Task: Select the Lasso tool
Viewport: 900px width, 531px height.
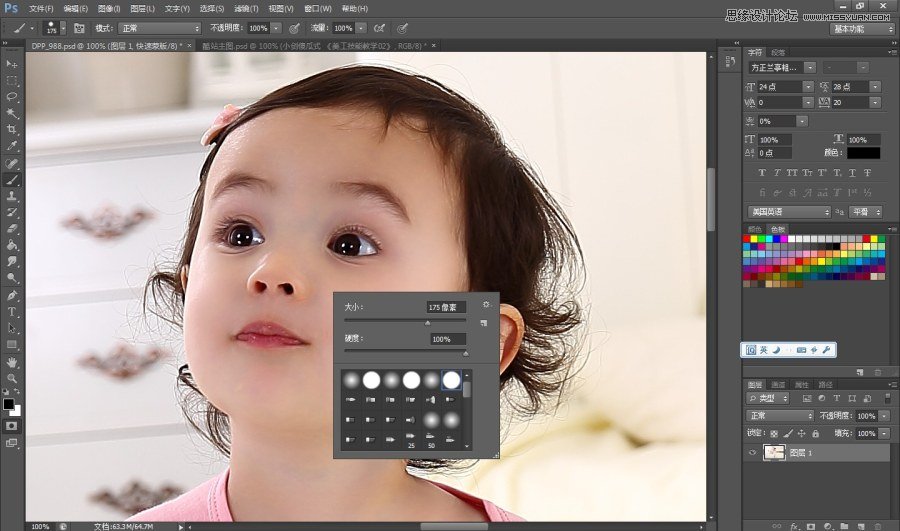Action: [x=11, y=97]
